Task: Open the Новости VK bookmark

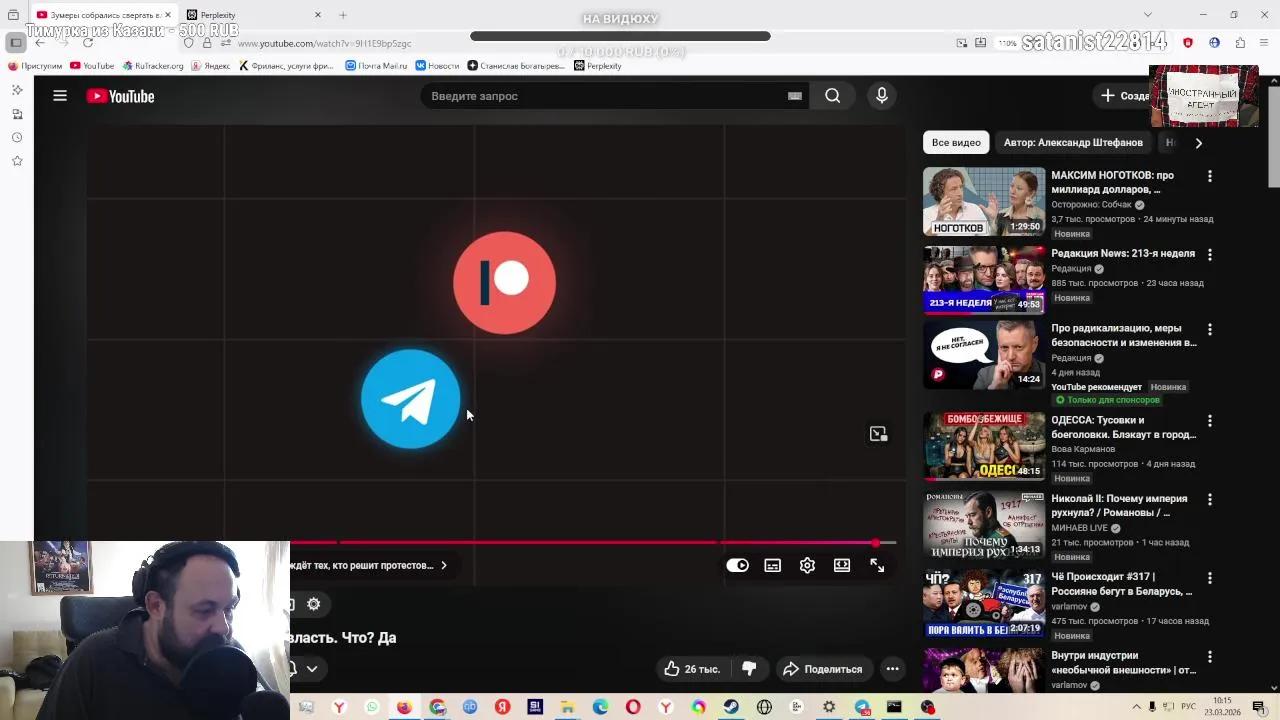Action: pos(437,66)
